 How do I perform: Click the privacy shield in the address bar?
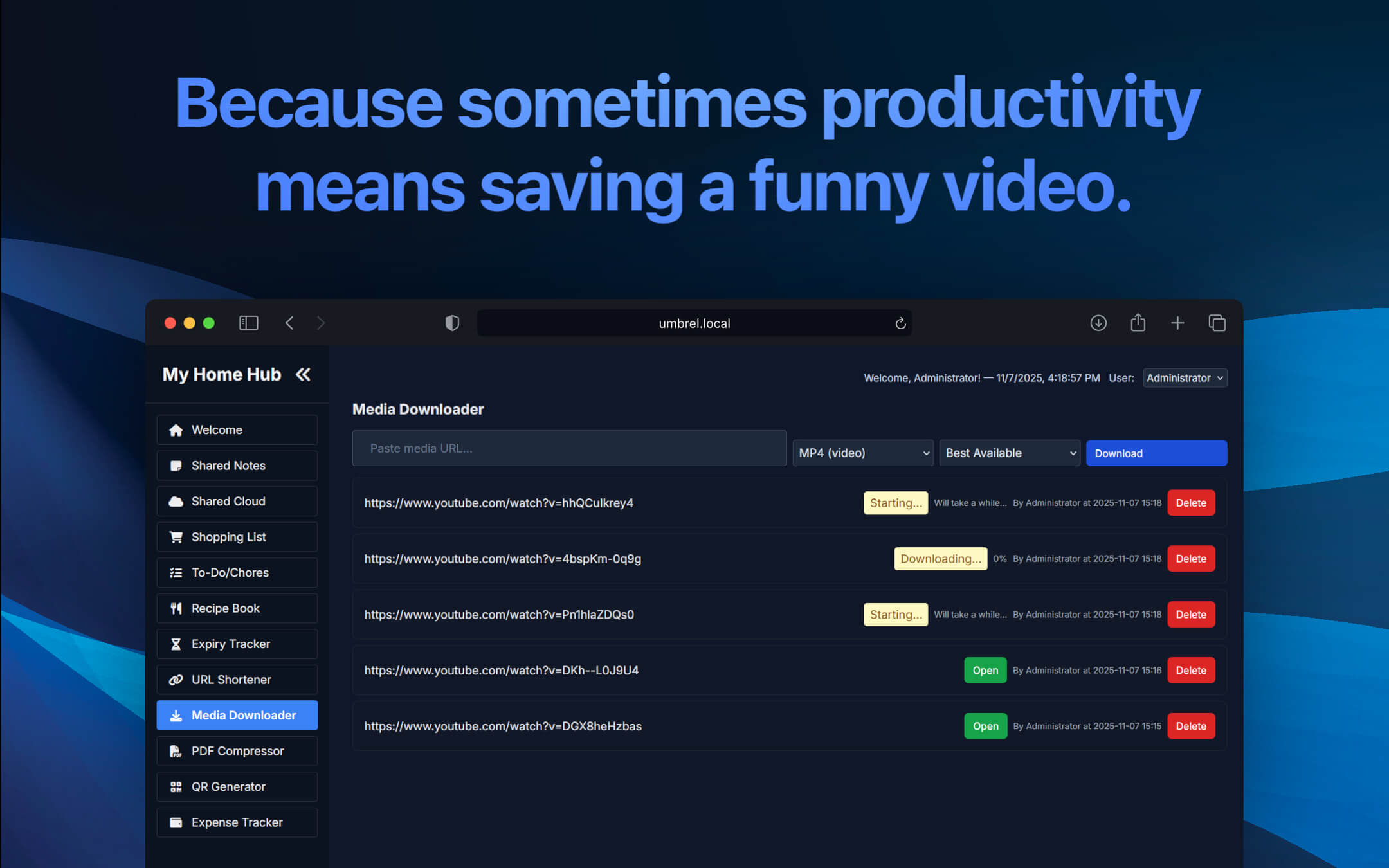(x=452, y=323)
